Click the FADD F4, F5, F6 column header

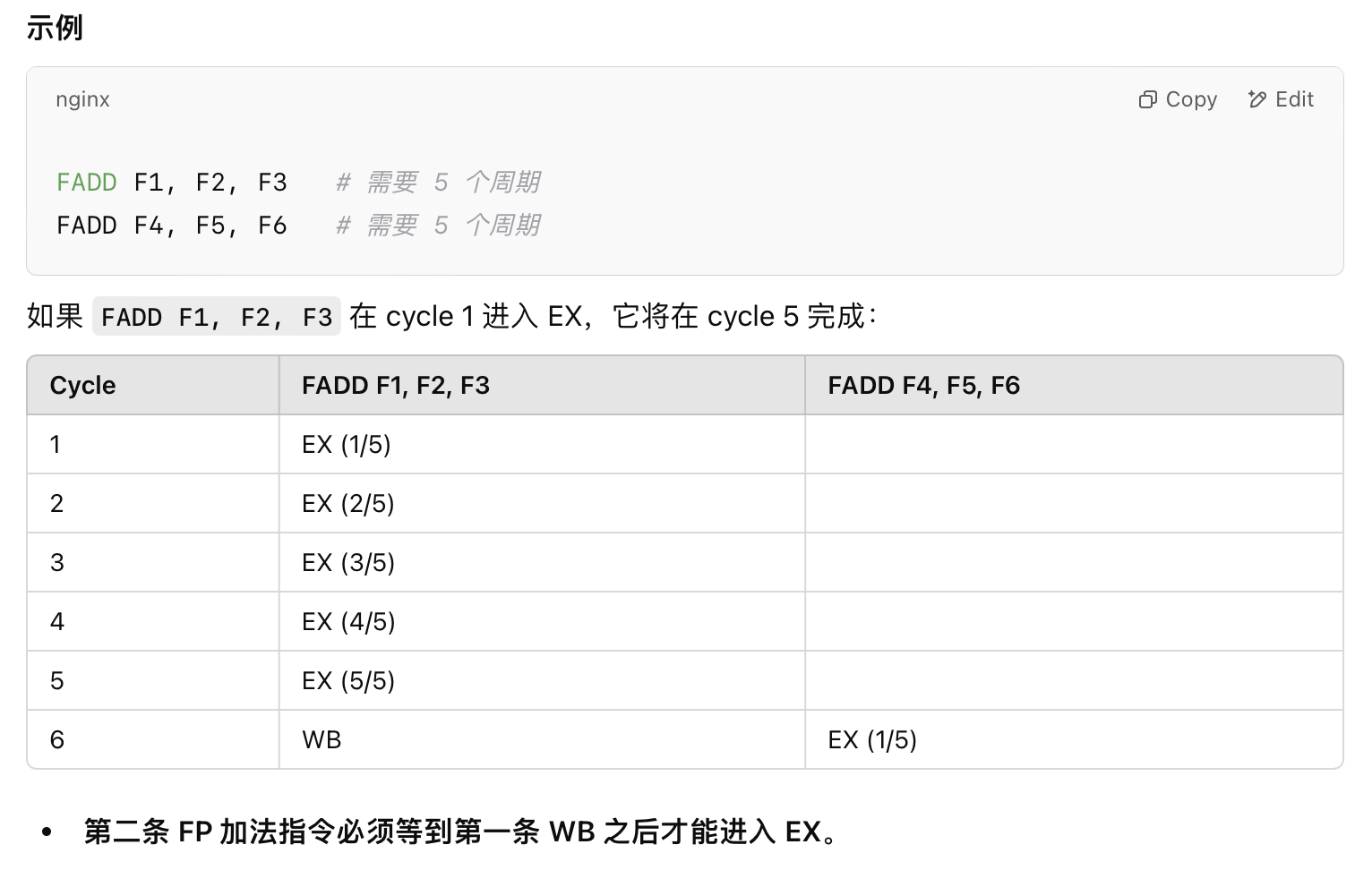(x=924, y=385)
